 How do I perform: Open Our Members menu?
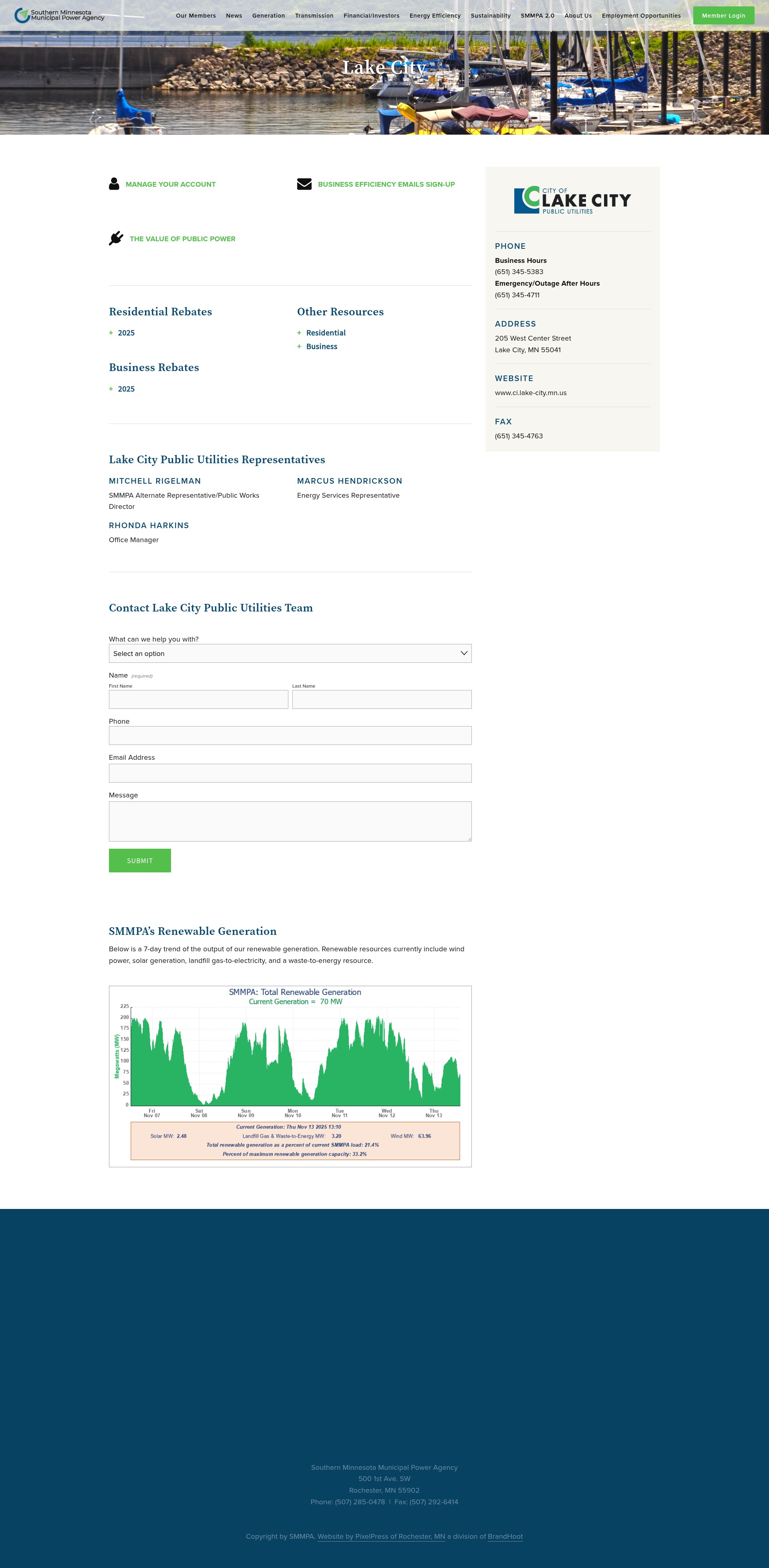[x=196, y=16]
